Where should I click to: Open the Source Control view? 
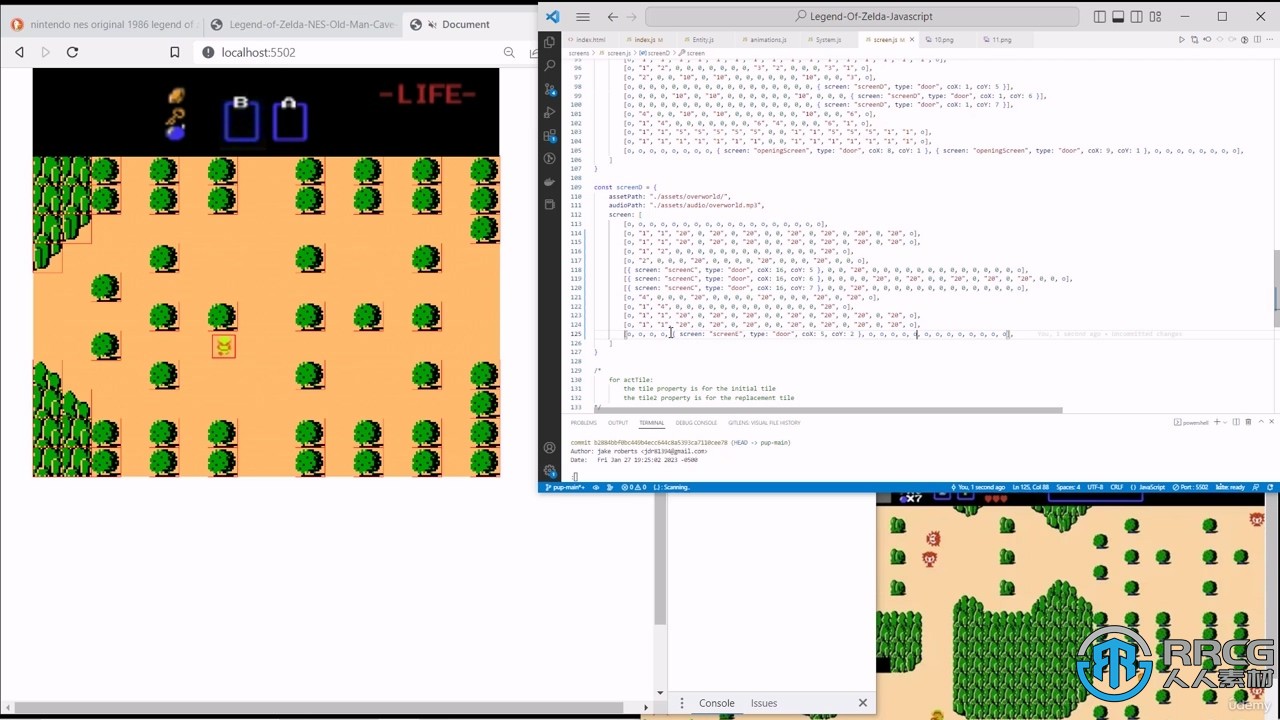click(x=550, y=89)
